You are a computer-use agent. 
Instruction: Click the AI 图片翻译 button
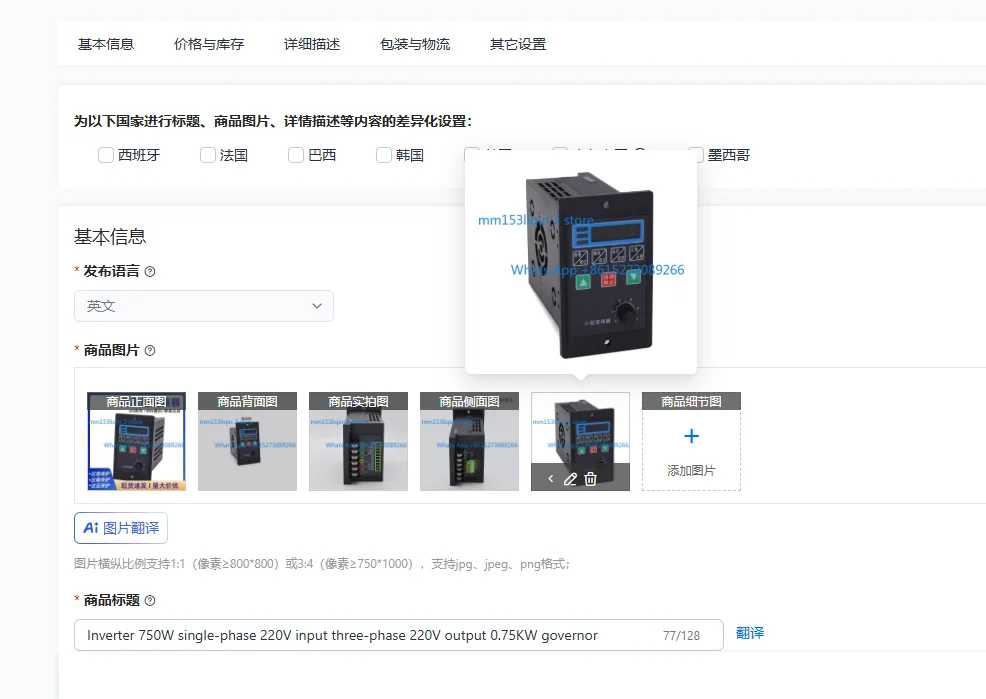pos(121,528)
